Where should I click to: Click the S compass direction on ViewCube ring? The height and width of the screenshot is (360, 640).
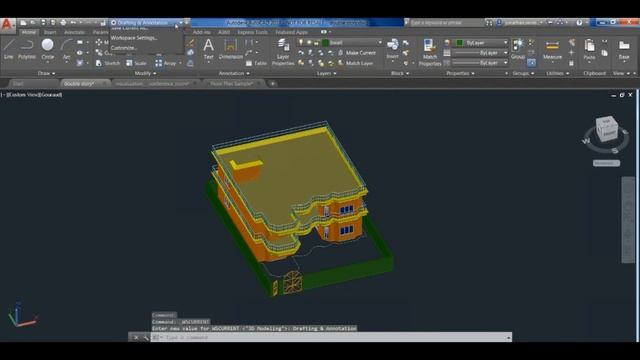coord(615,151)
